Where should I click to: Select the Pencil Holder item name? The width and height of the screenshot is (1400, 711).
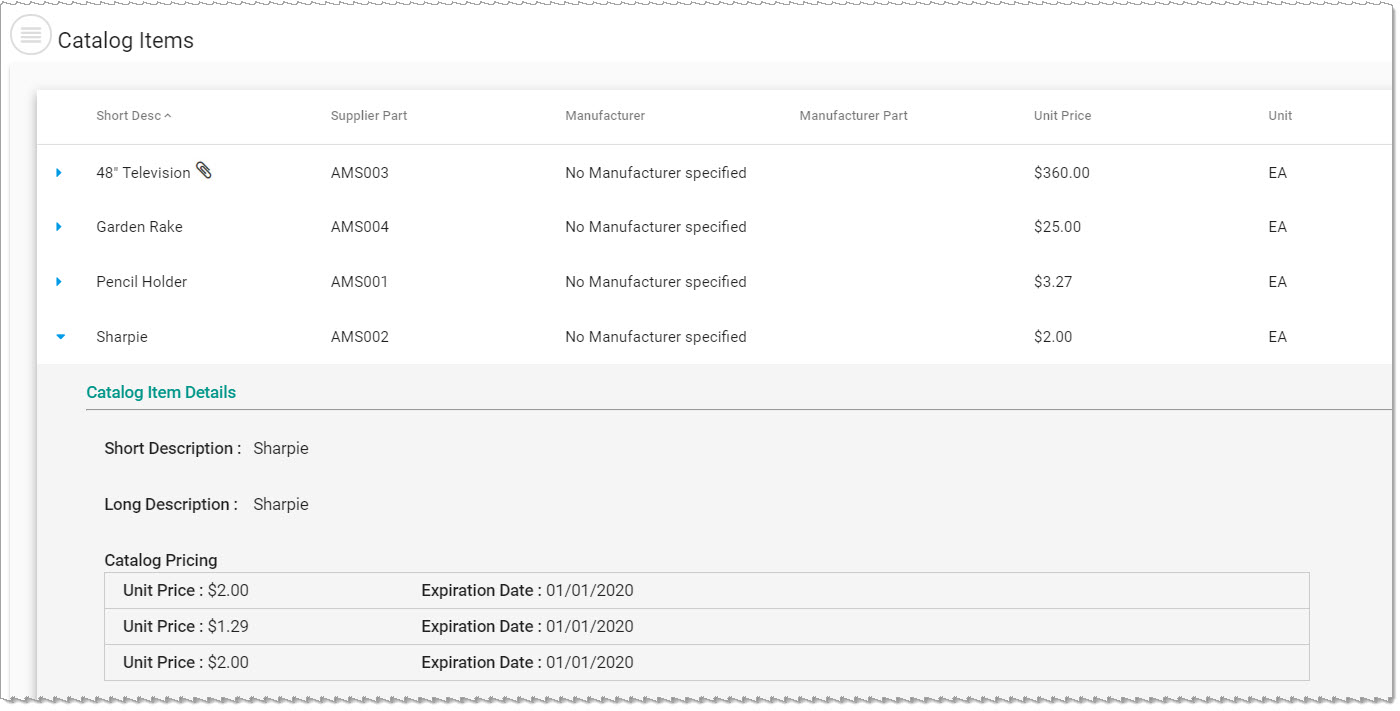[141, 282]
